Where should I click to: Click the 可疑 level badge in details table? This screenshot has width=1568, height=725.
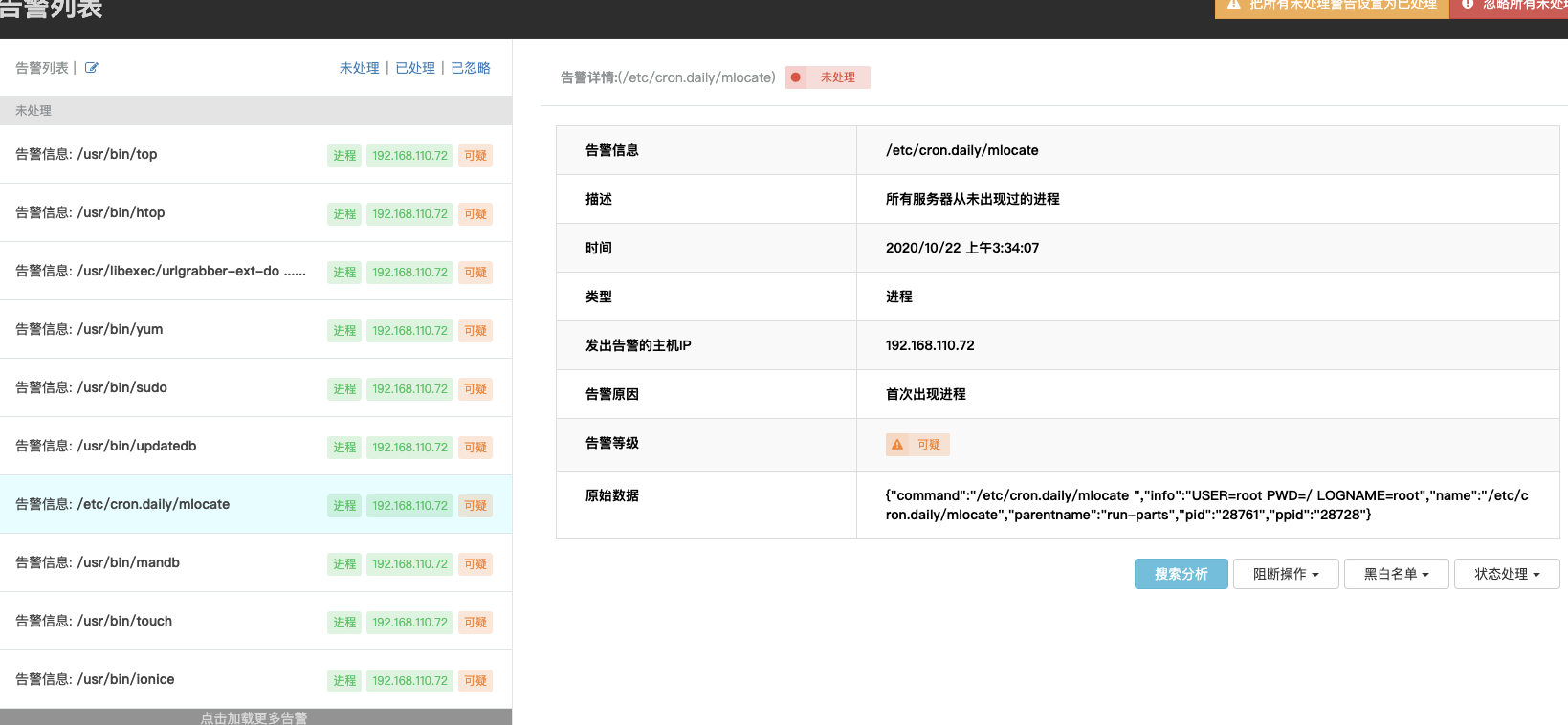click(x=917, y=445)
